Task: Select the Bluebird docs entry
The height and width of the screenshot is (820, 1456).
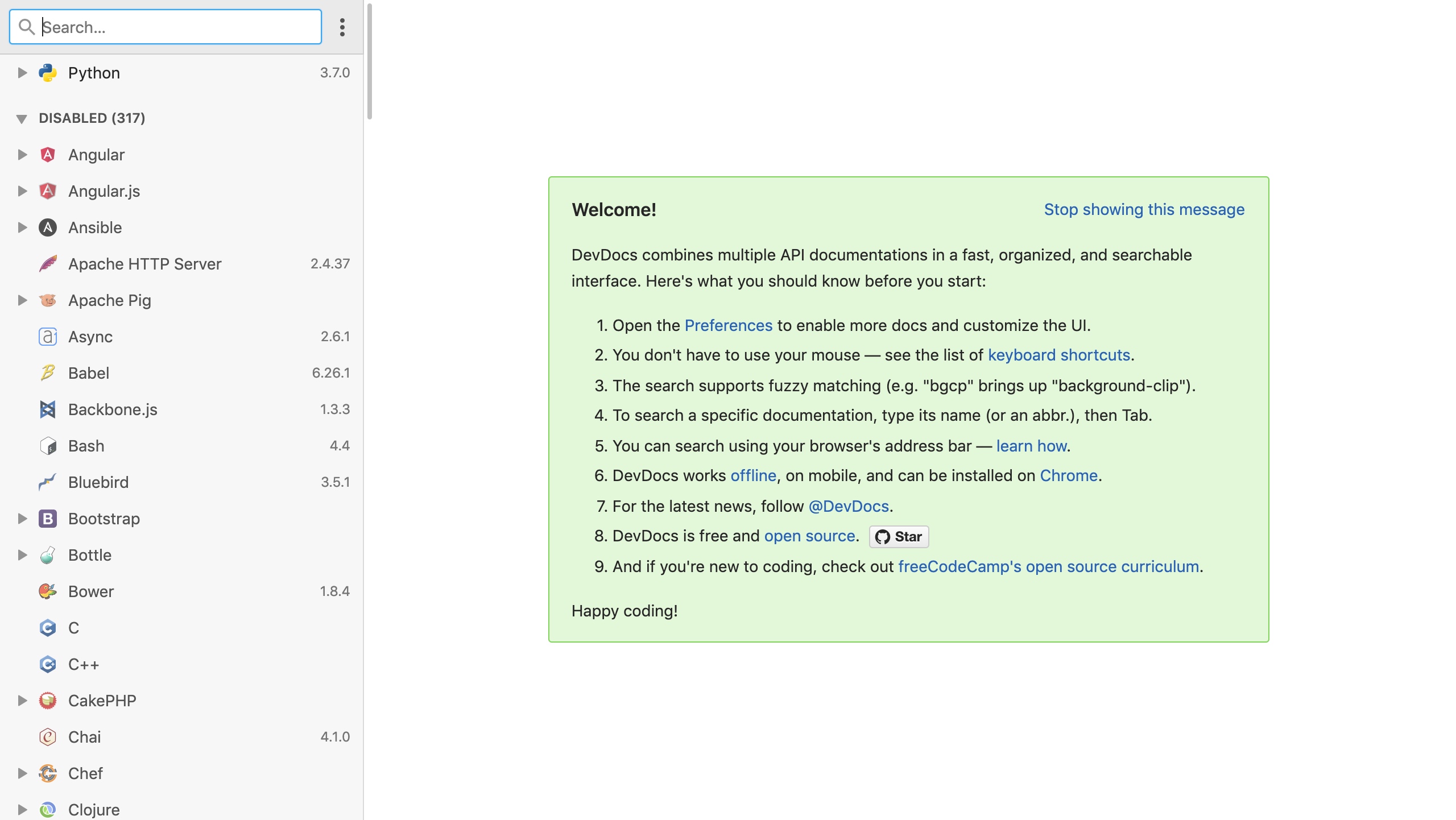Action: 181,482
